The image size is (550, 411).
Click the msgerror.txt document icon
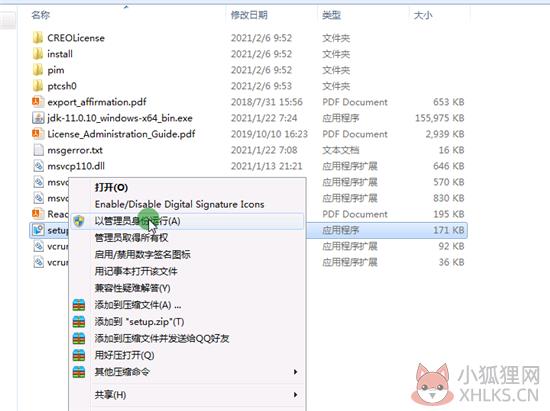coord(38,150)
